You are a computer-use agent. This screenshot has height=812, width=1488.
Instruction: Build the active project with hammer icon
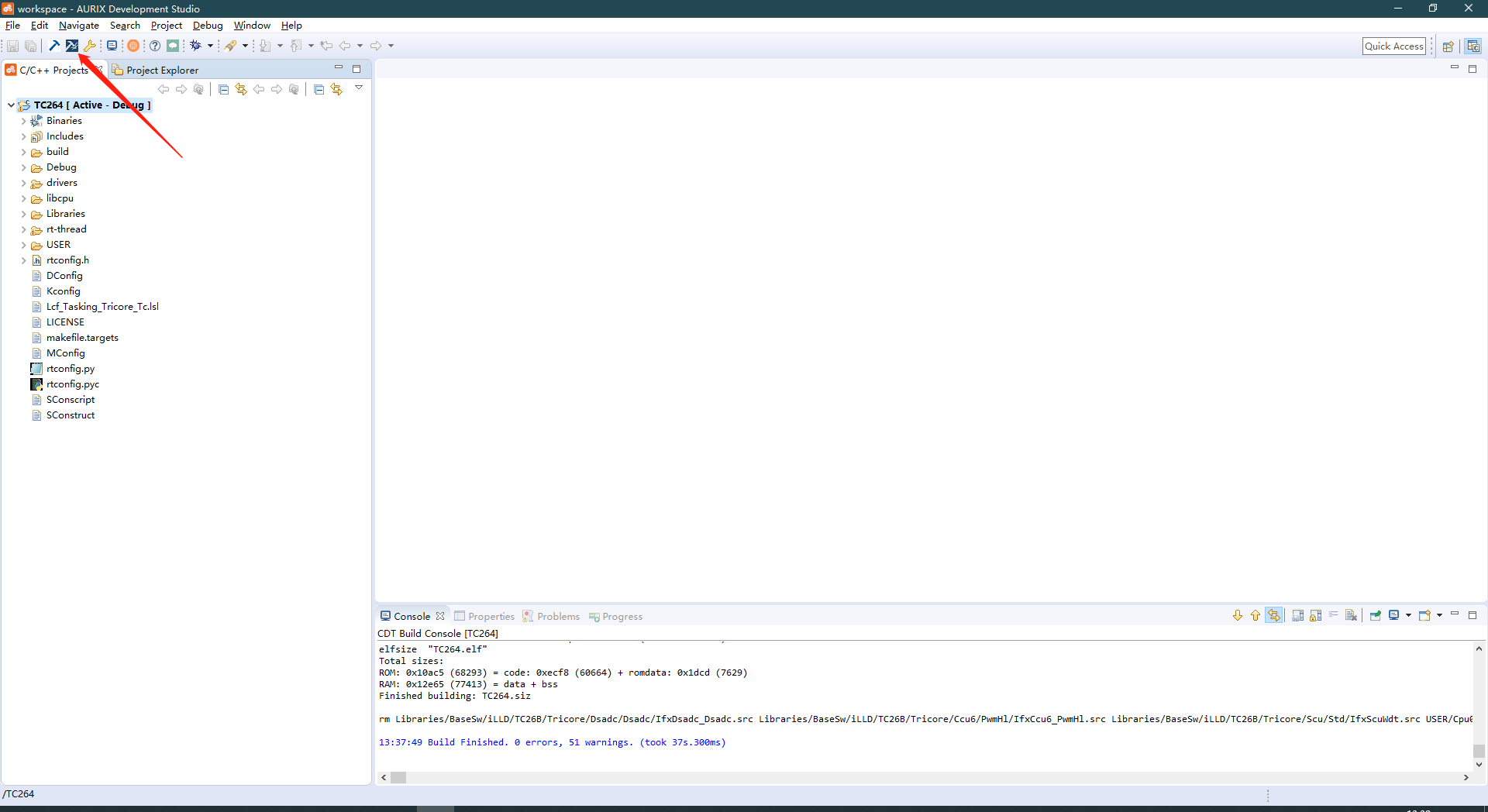(x=54, y=46)
